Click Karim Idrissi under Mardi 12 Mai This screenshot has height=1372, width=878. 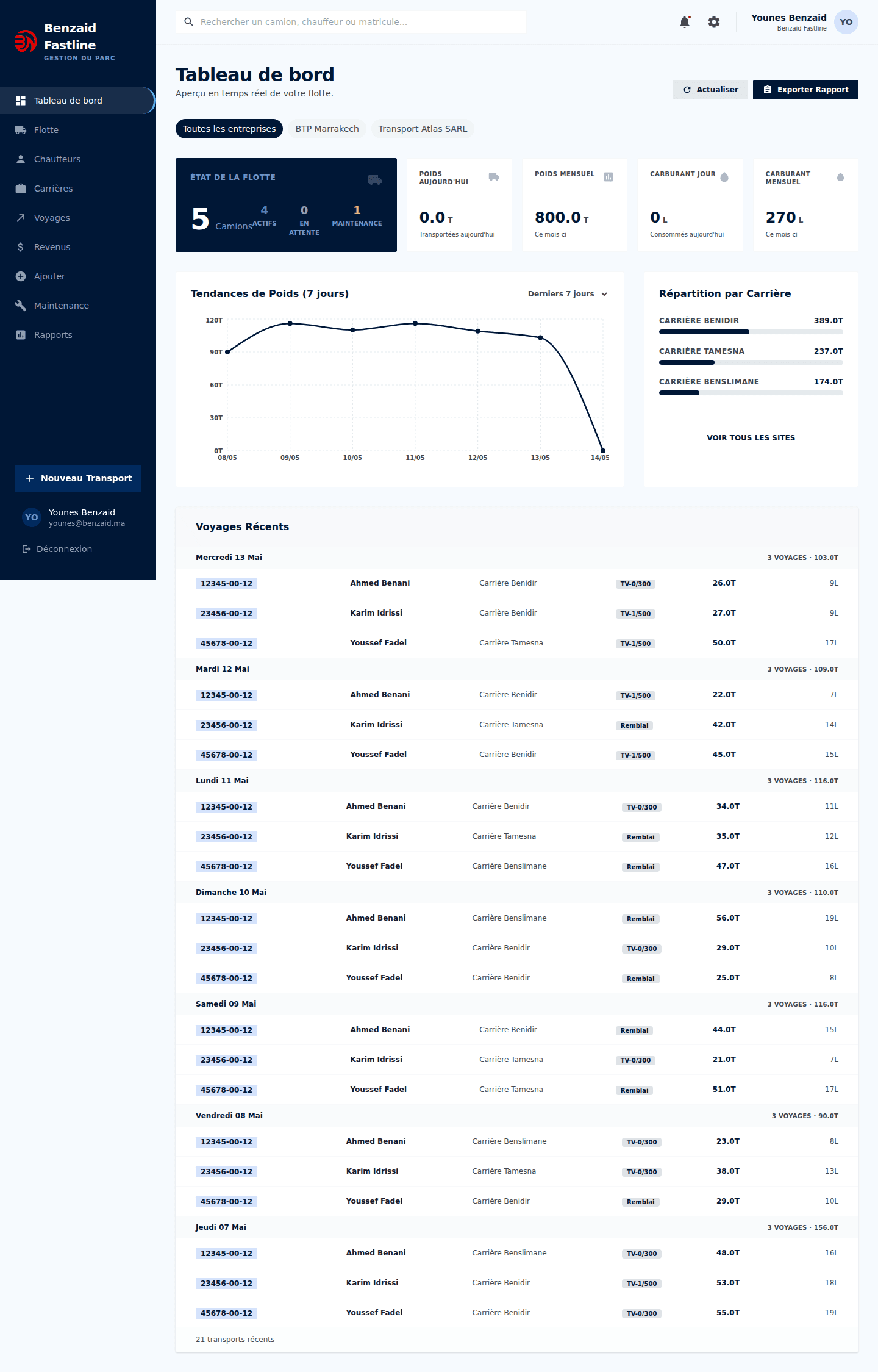(376, 725)
